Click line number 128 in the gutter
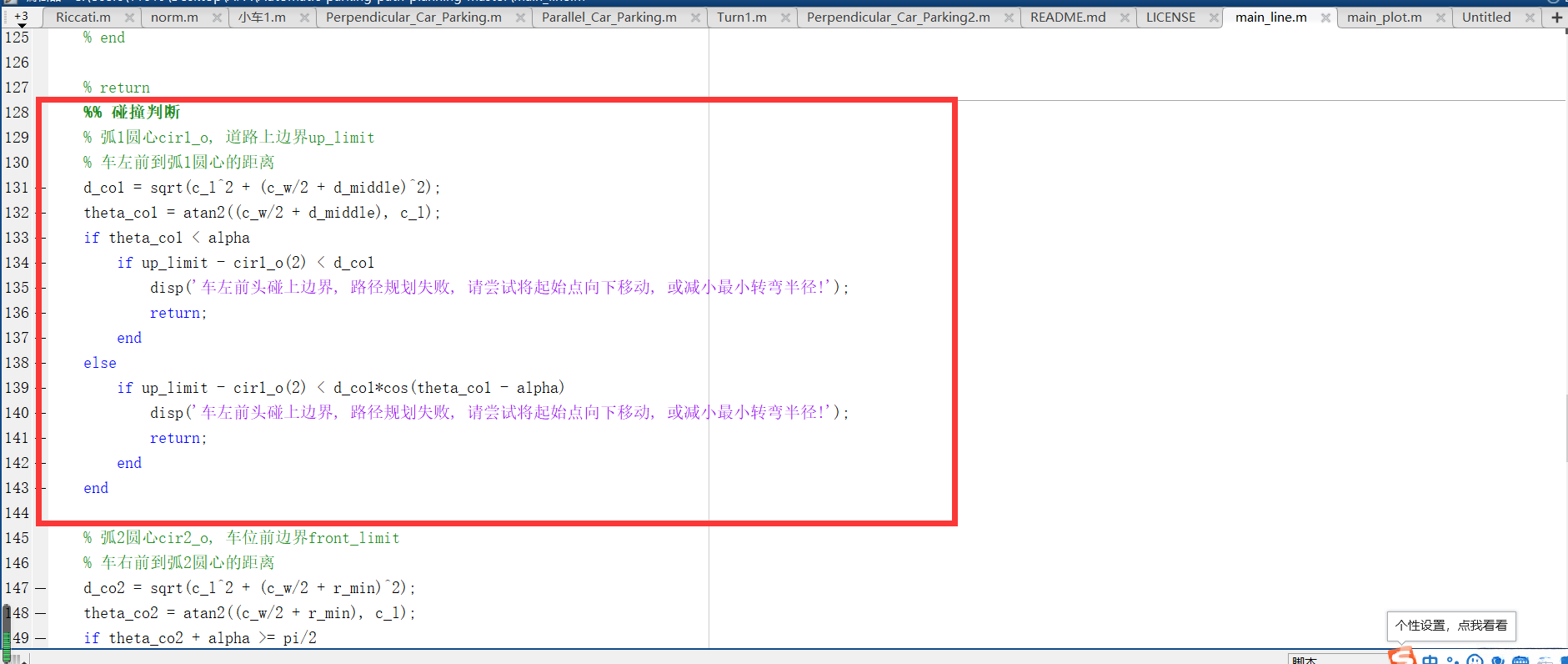 [x=17, y=113]
